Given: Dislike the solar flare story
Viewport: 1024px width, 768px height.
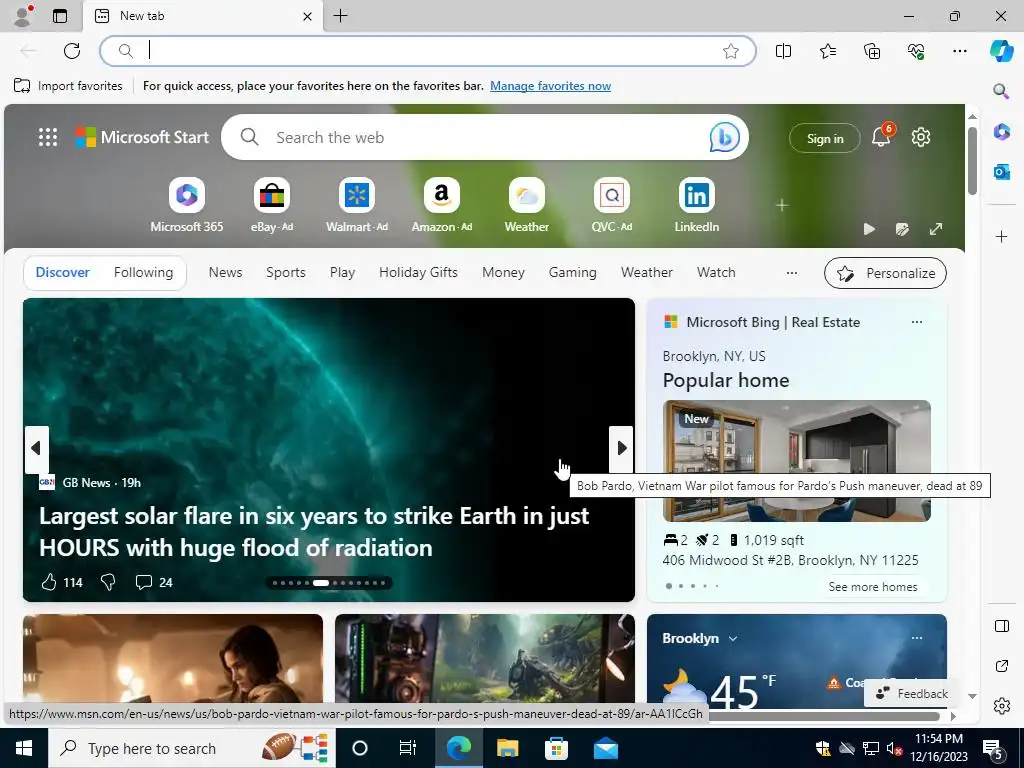Looking at the screenshot, I should [108, 582].
